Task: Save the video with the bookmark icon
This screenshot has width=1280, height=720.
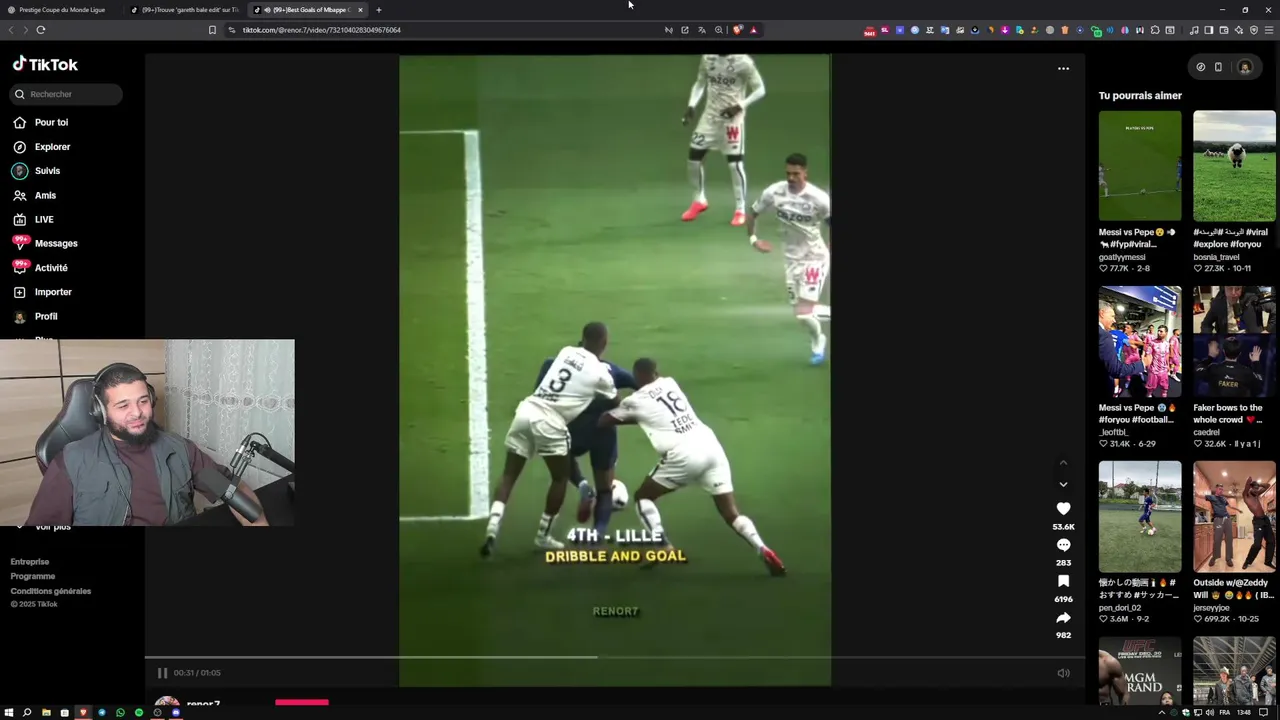Action: coord(1063,581)
